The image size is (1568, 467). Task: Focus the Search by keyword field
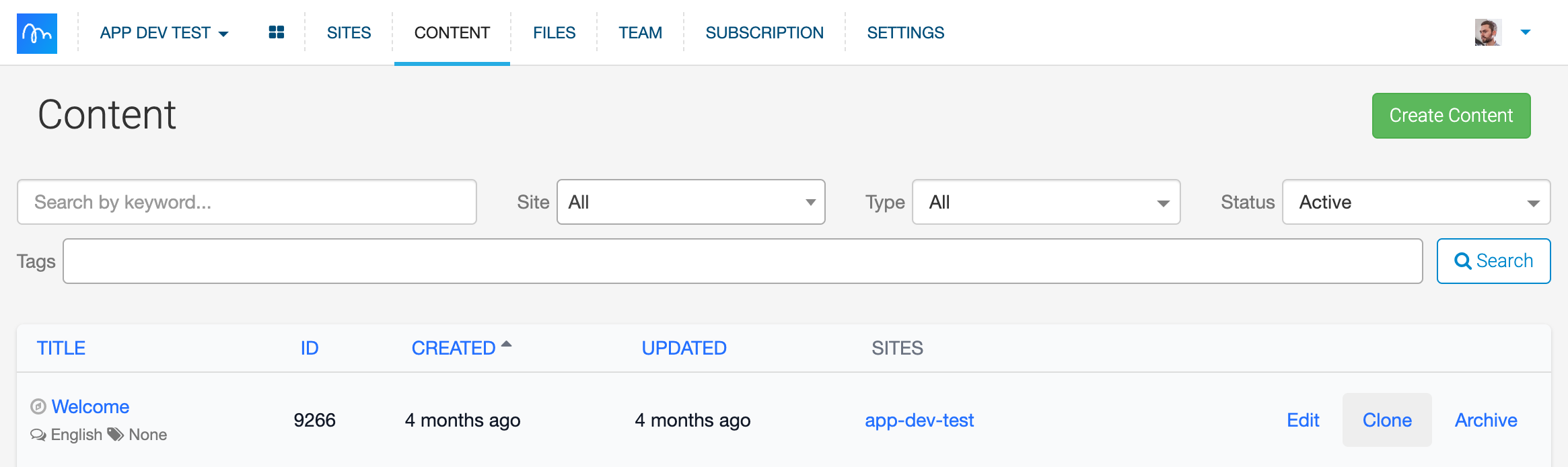(x=246, y=202)
